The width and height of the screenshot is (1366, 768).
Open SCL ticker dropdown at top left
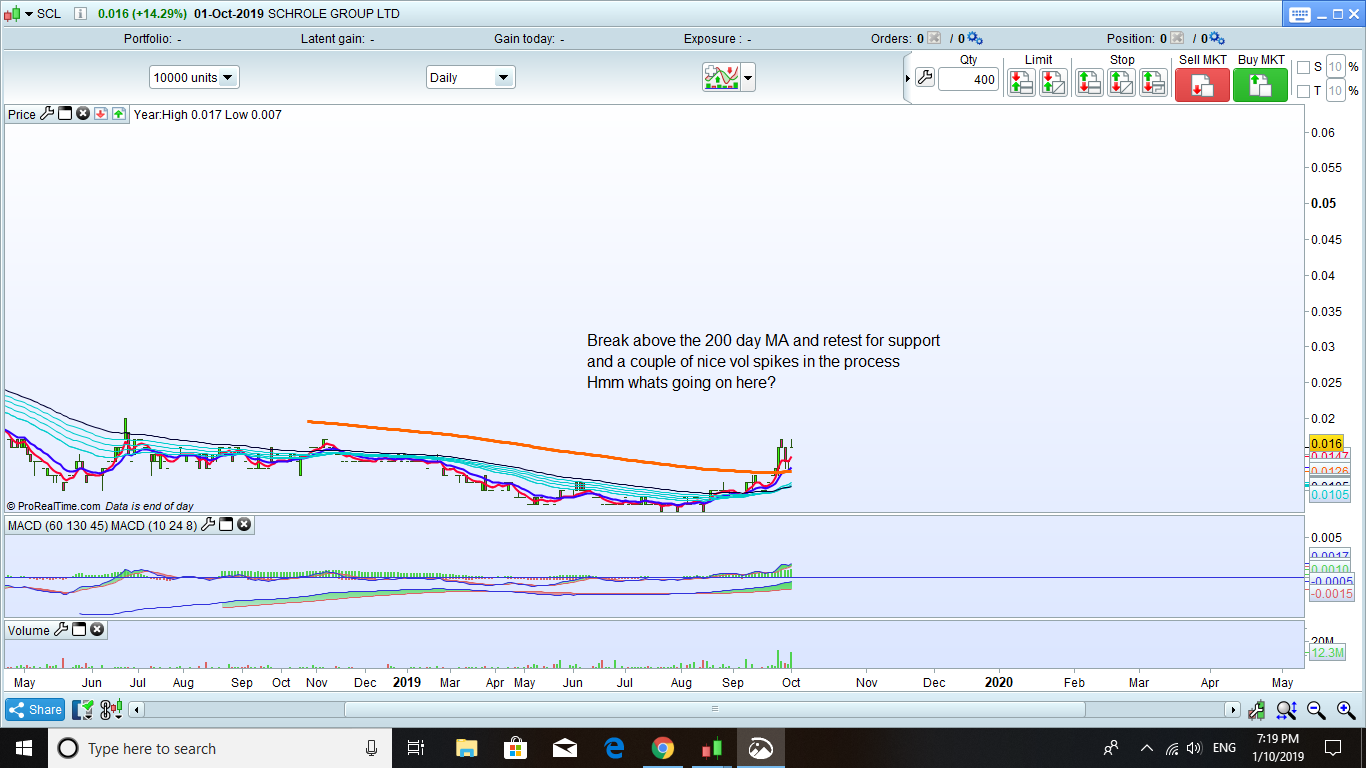click(28, 14)
